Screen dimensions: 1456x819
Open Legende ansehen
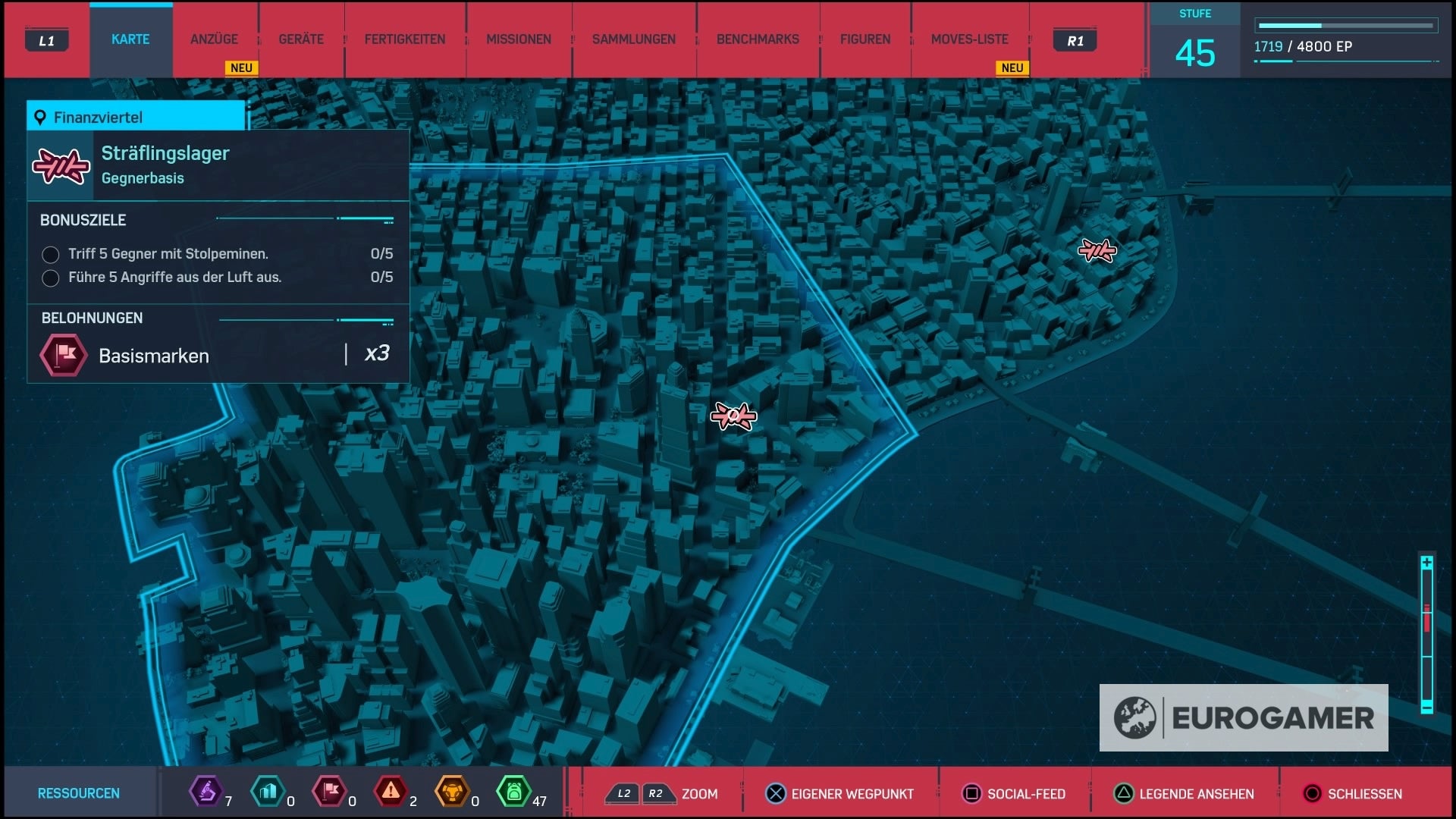click(x=1197, y=794)
